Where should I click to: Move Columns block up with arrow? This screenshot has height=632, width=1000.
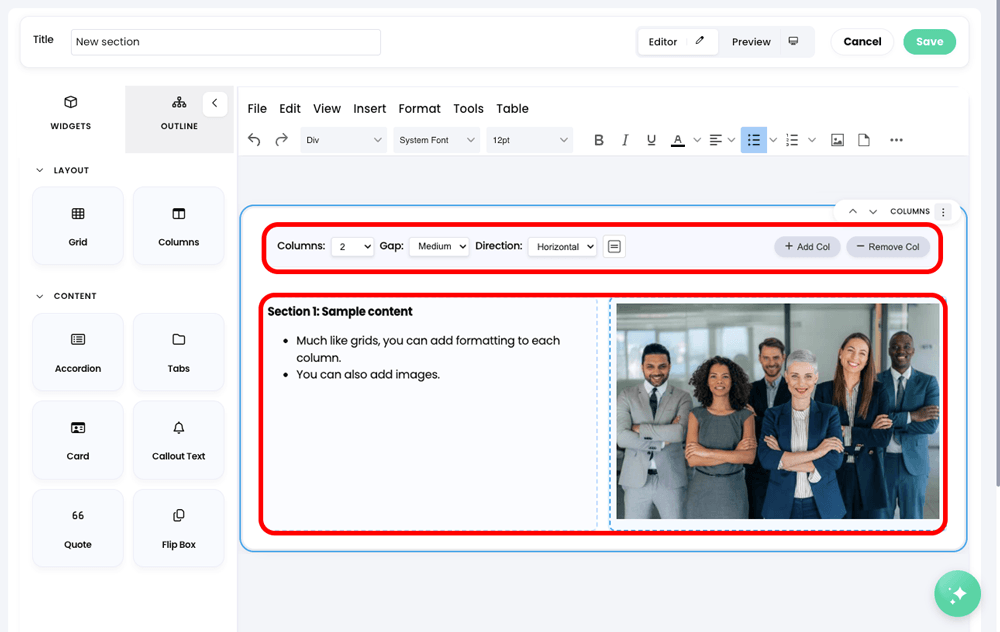(852, 212)
